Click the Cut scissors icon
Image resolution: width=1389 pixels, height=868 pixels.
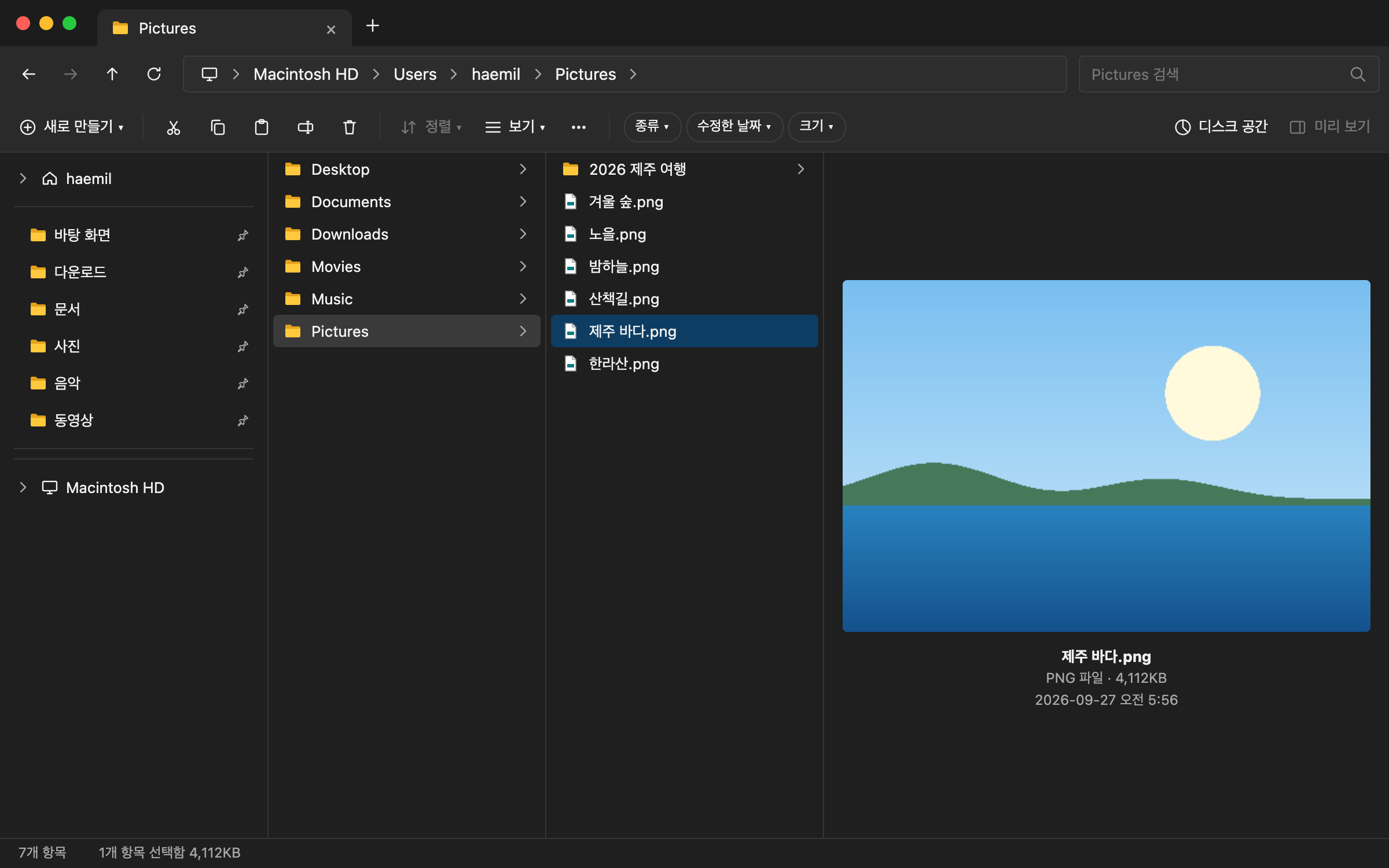174,127
